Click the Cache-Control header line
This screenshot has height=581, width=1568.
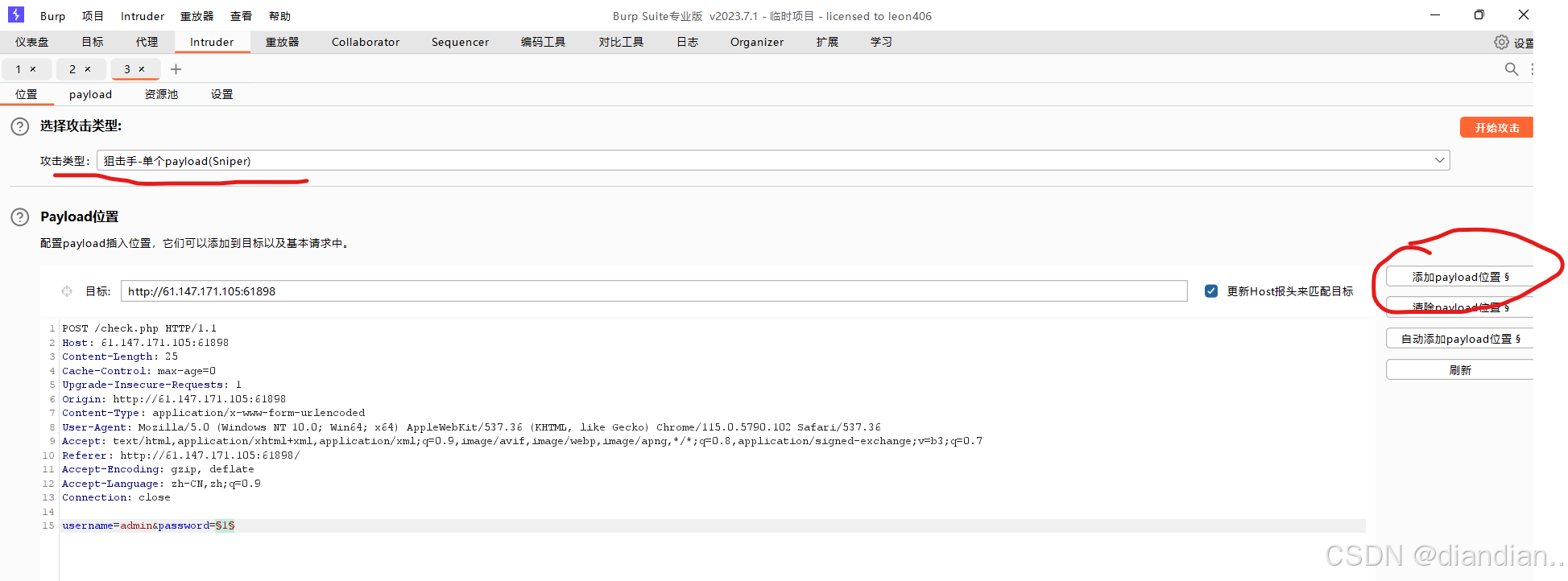[x=139, y=371]
